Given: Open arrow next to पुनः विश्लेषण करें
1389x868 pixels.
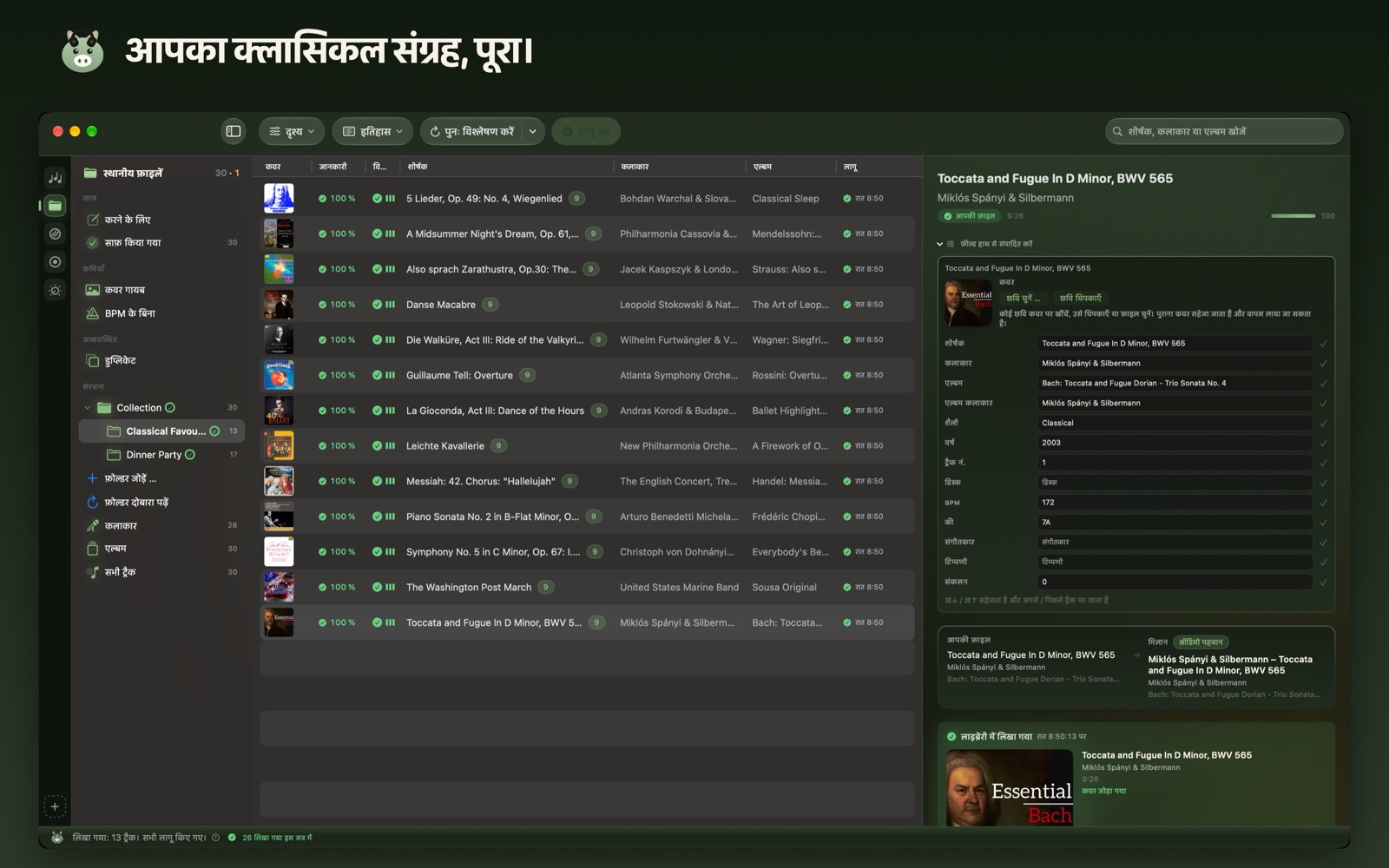Looking at the screenshot, I should point(532,131).
